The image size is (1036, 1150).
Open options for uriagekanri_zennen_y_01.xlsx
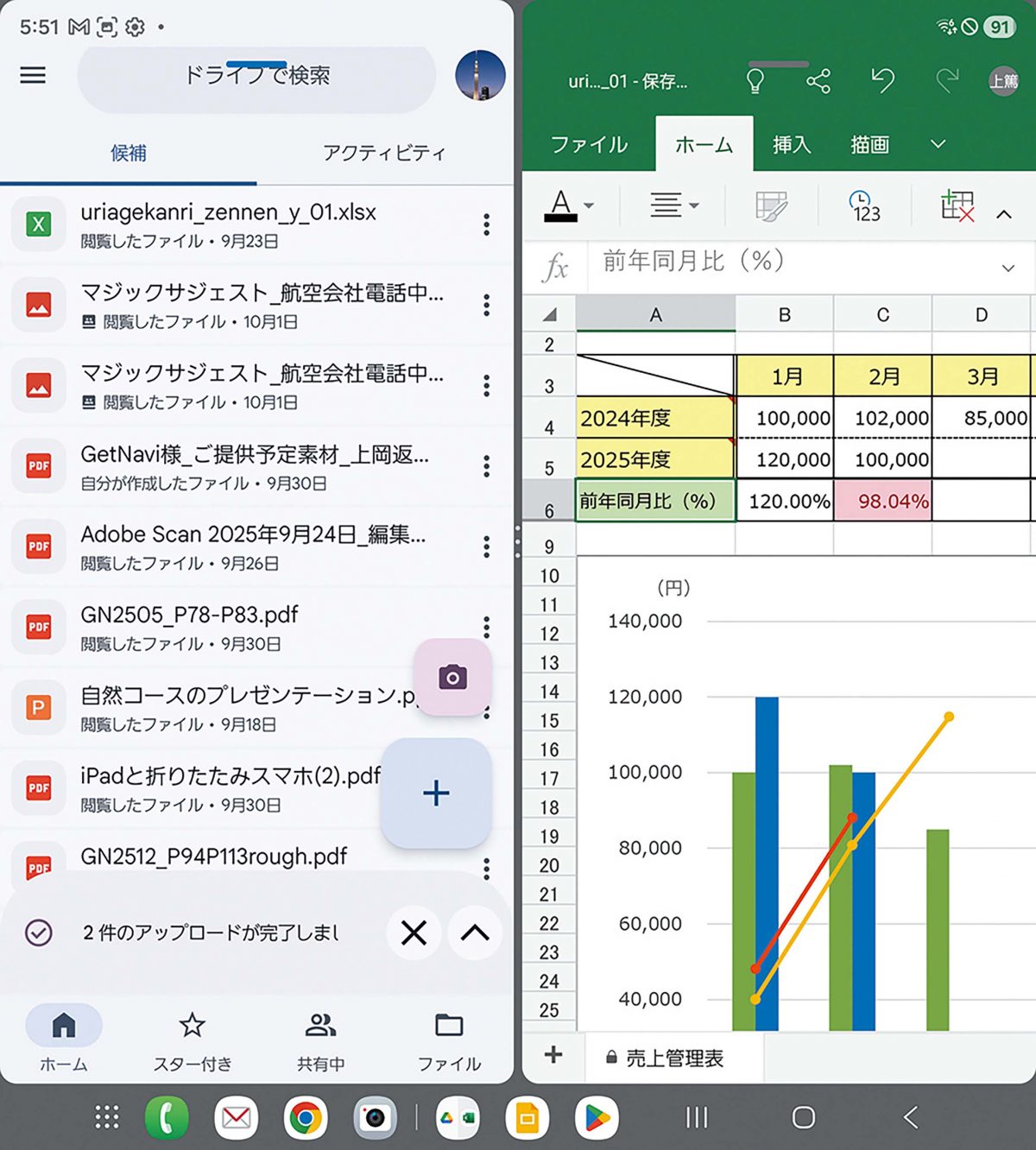487,224
